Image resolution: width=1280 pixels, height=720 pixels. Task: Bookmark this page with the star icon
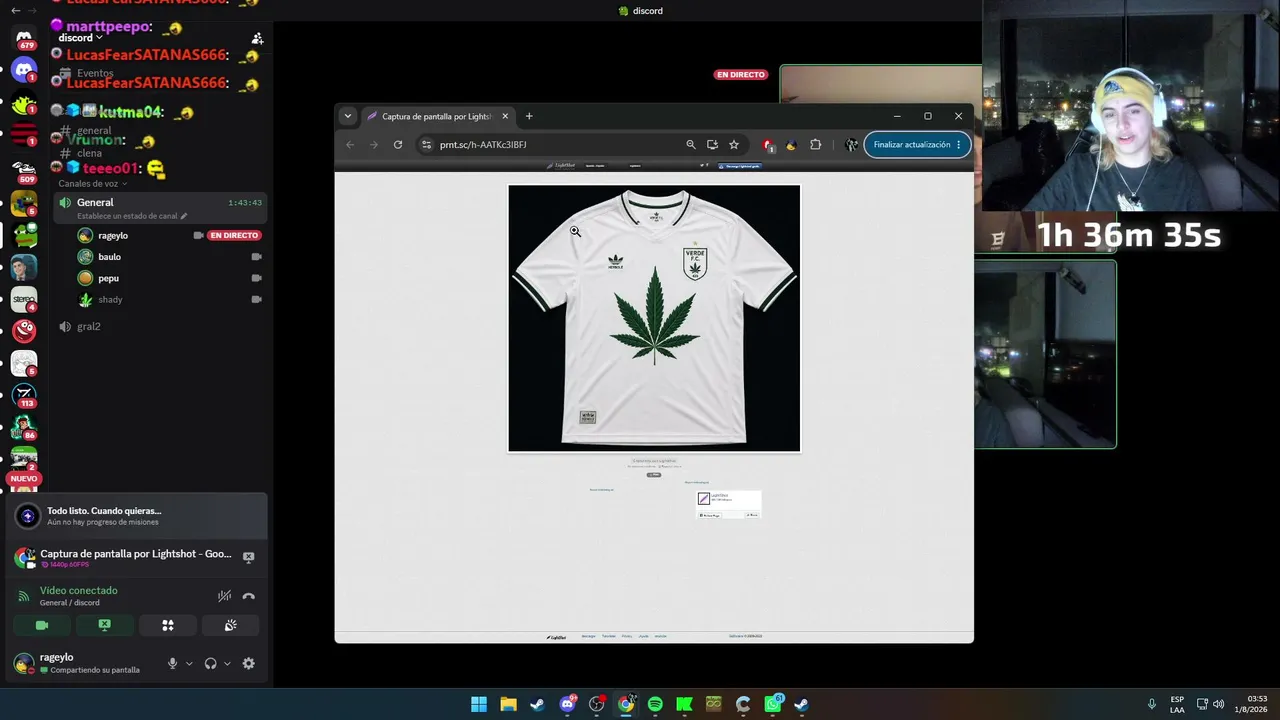734,145
